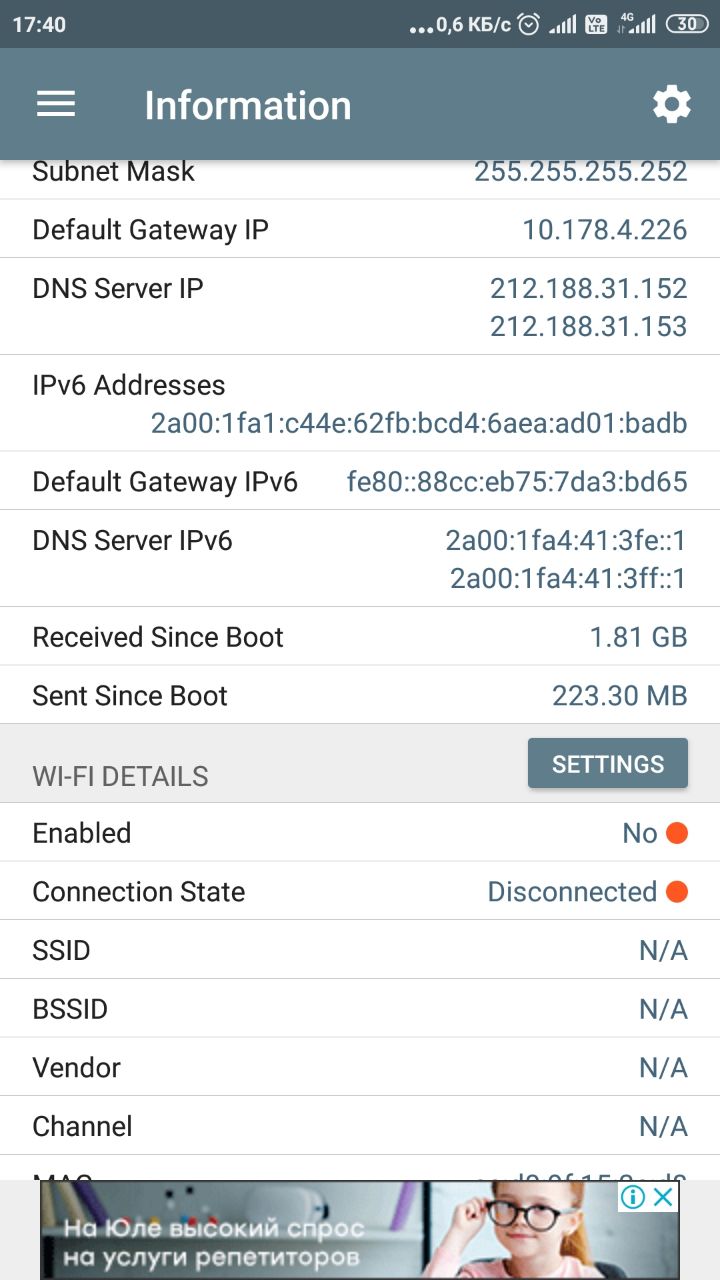720x1280 pixels.
Task: Tap the VoLTE status icon
Action: click(596, 24)
